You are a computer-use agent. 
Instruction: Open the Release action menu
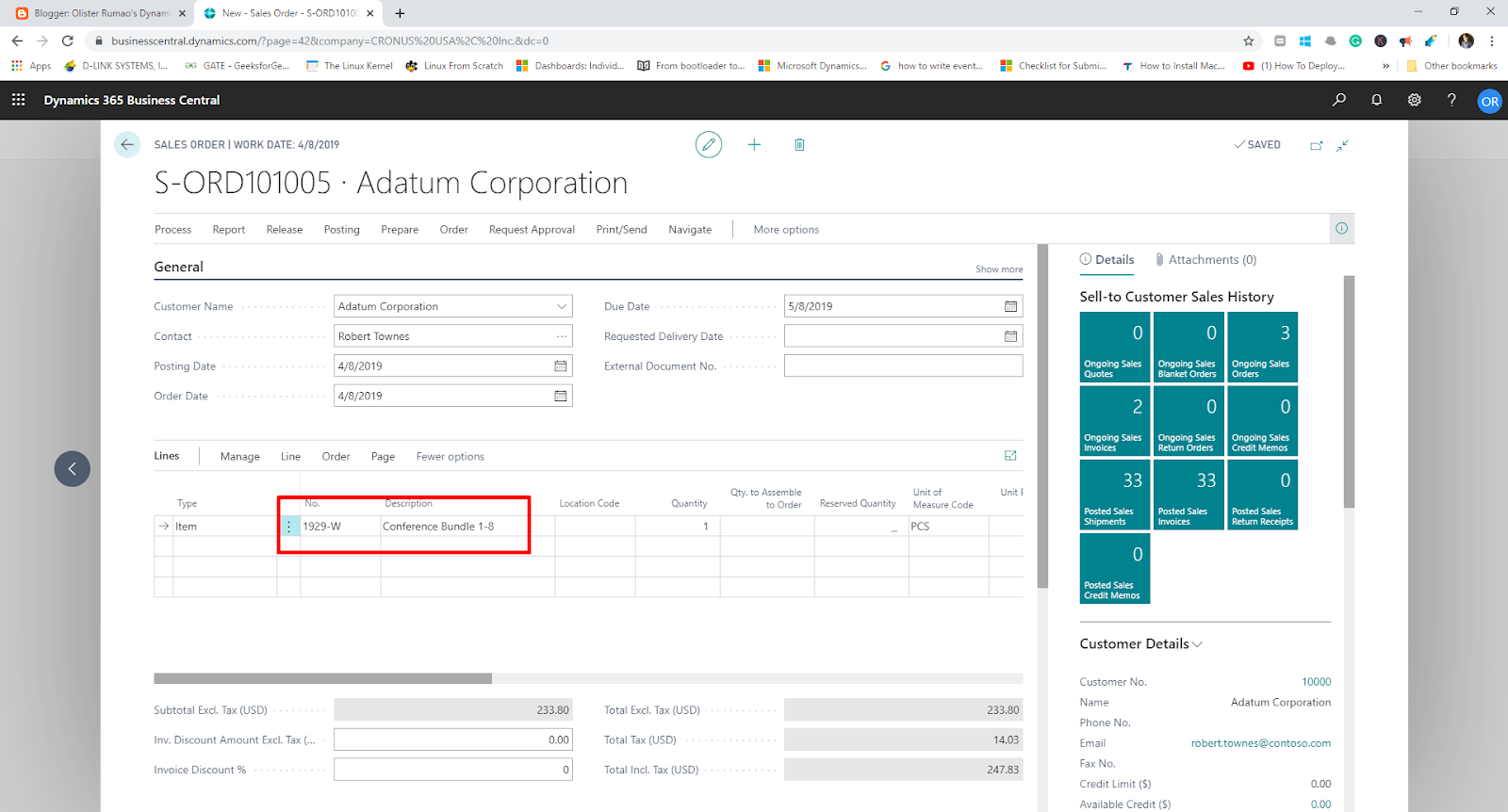(285, 230)
